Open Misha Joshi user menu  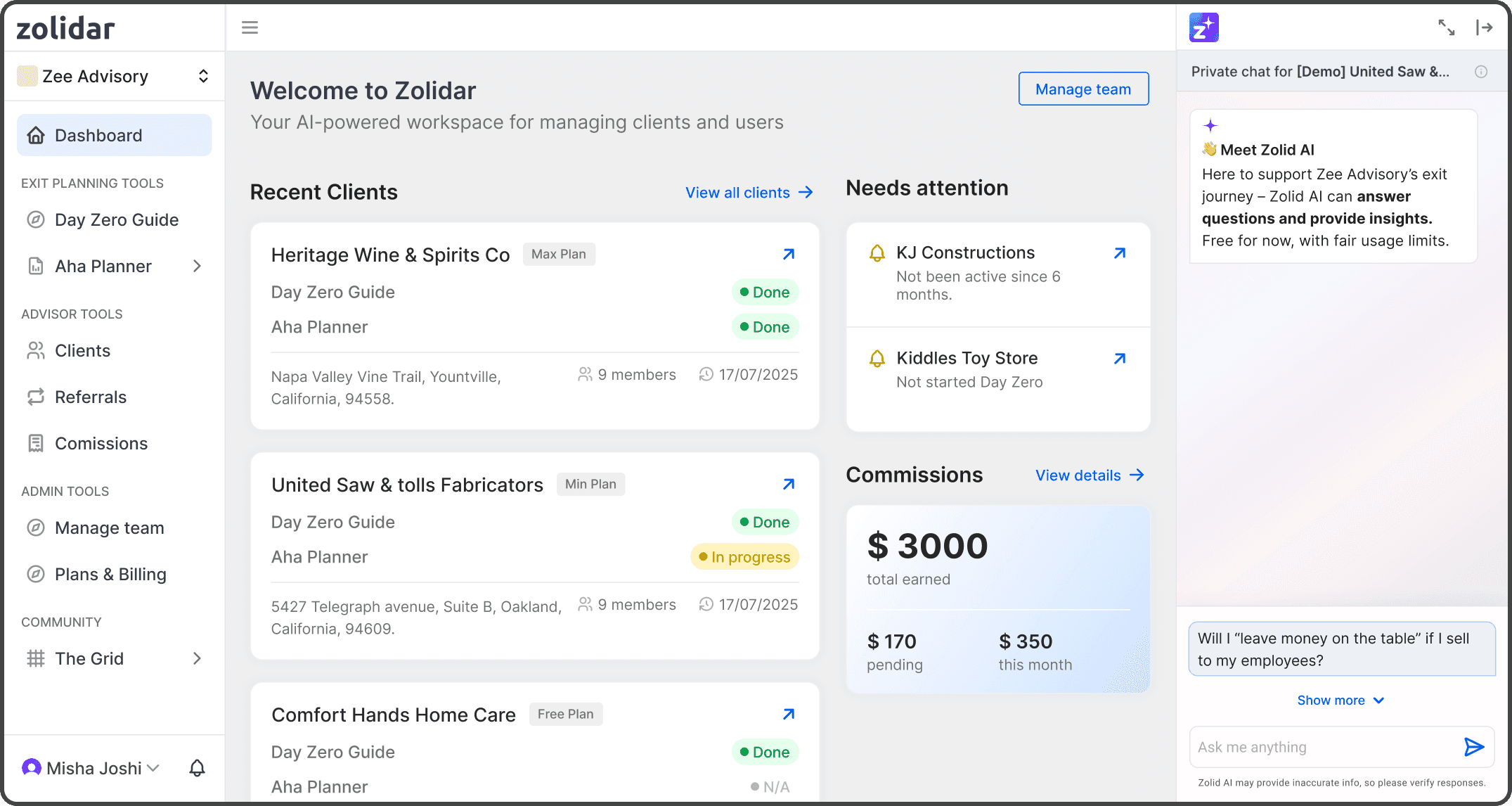pos(91,768)
